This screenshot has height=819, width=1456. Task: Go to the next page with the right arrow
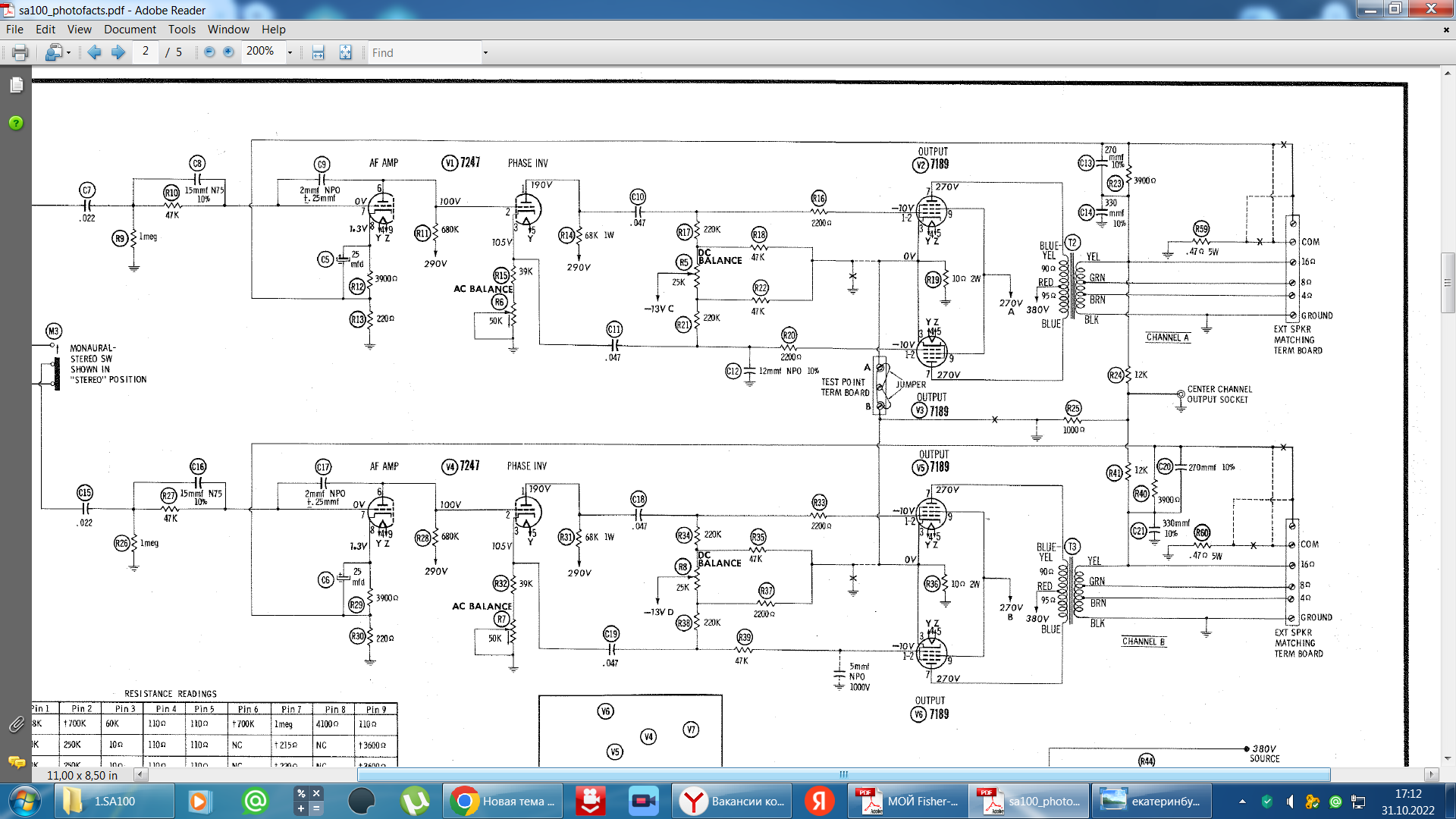coord(118,52)
